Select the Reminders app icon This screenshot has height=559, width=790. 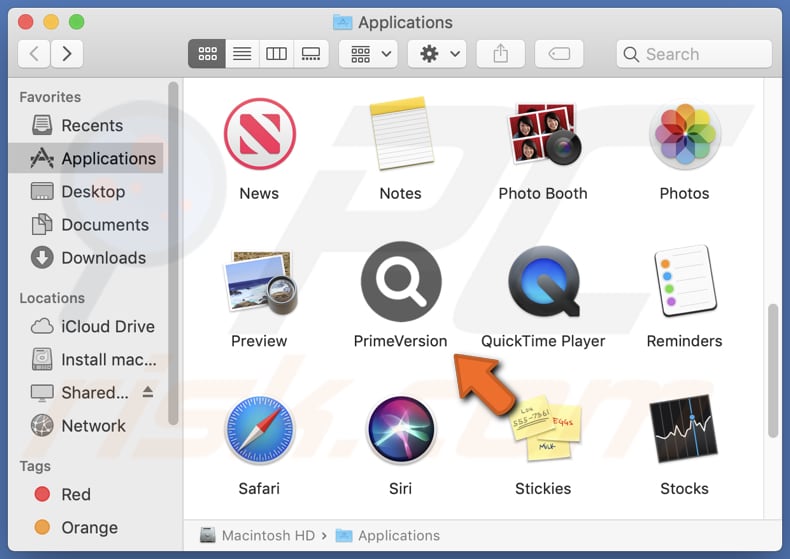(685, 281)
